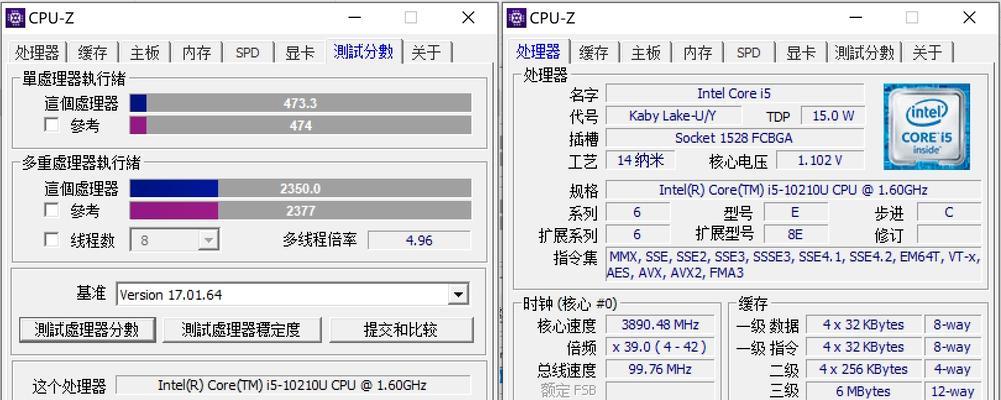Image resolution: width=1001 pixels, height=400 pixels.
Task: Open 主板 tab in left window
Action: click(x=145, y=53)
